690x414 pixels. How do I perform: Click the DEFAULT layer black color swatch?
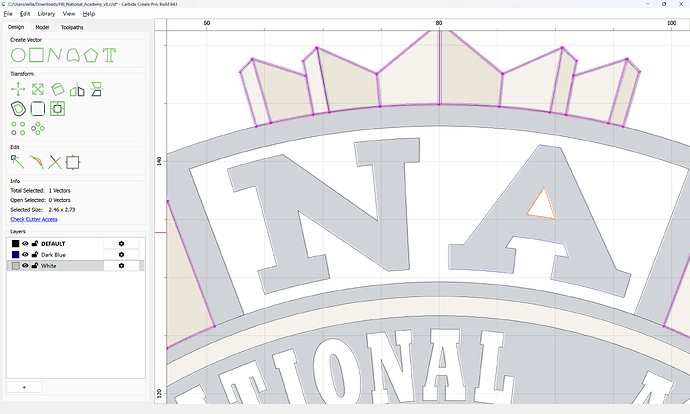point(15,244)
